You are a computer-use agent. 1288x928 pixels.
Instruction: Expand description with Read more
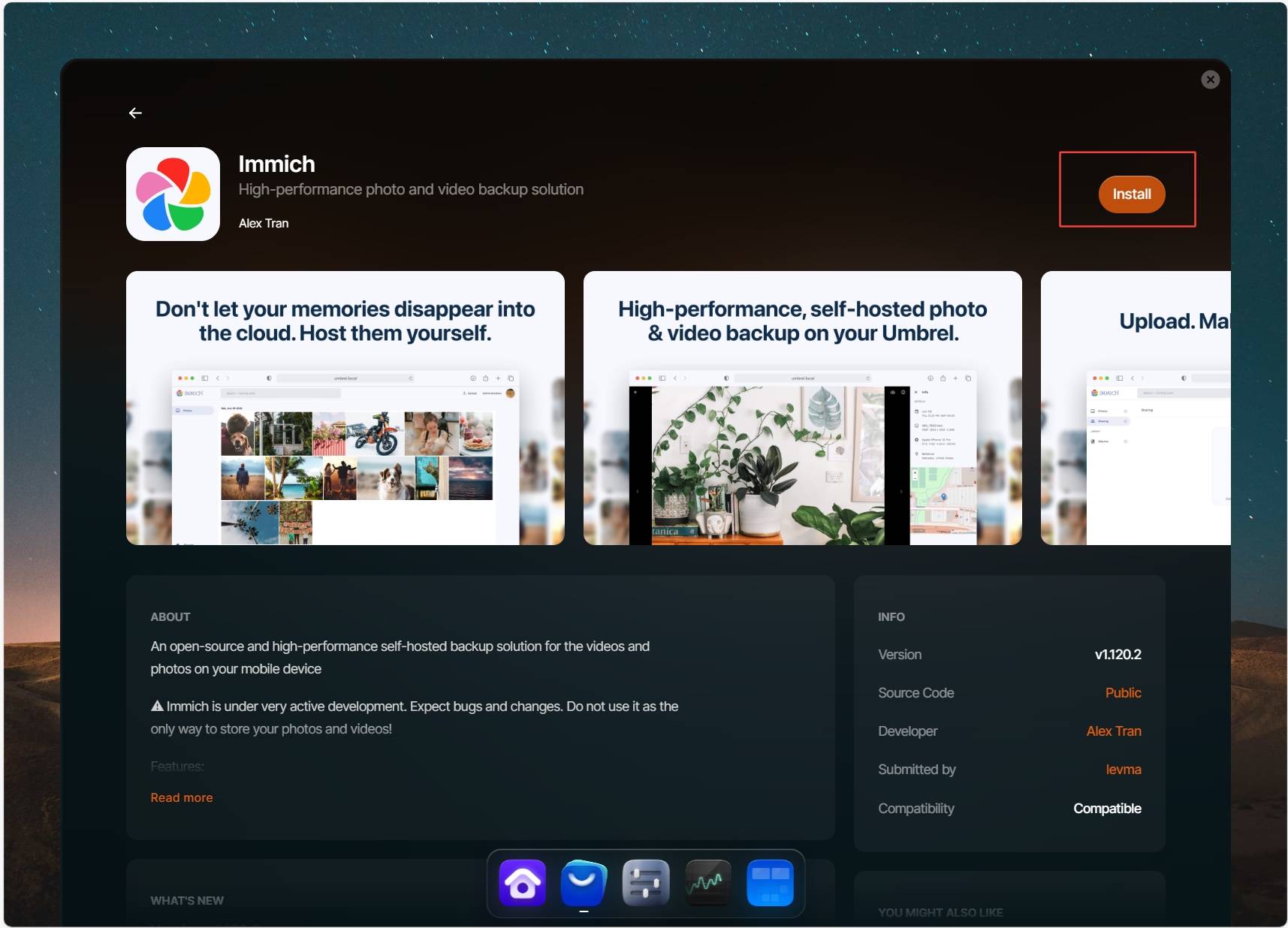[182, 797]
